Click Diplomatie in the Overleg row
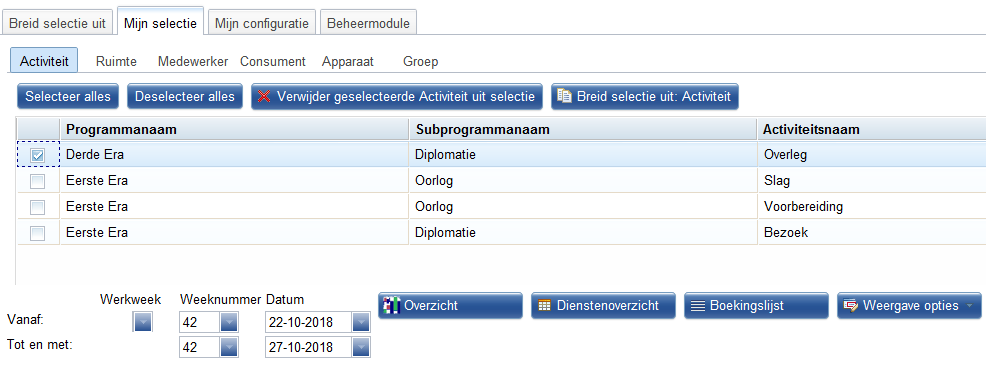The width and height of the screenshot is (986, 367). point(584,155)
